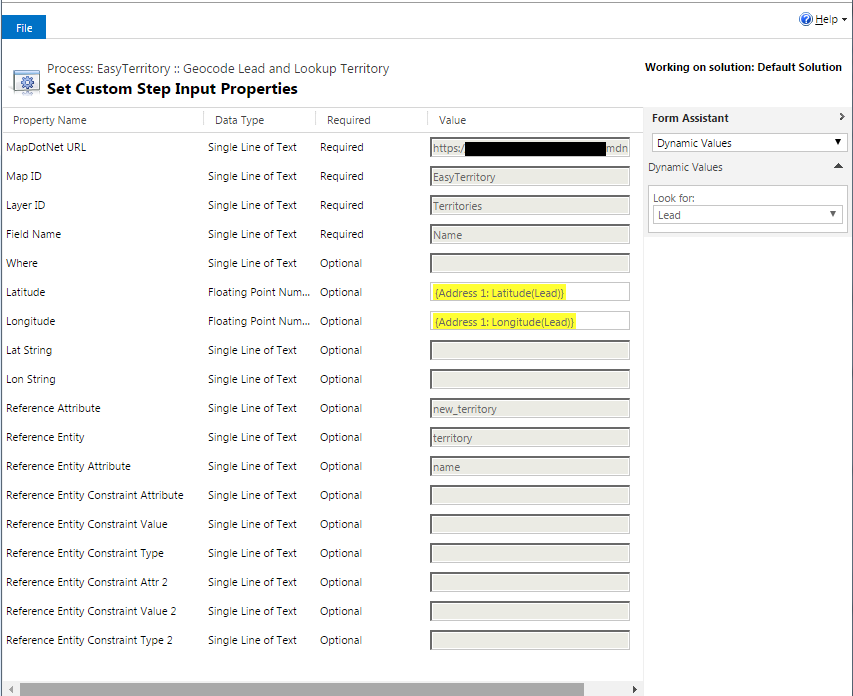Click the Help question mark icon
Screen dimensions: 853x696
point(804,18)
